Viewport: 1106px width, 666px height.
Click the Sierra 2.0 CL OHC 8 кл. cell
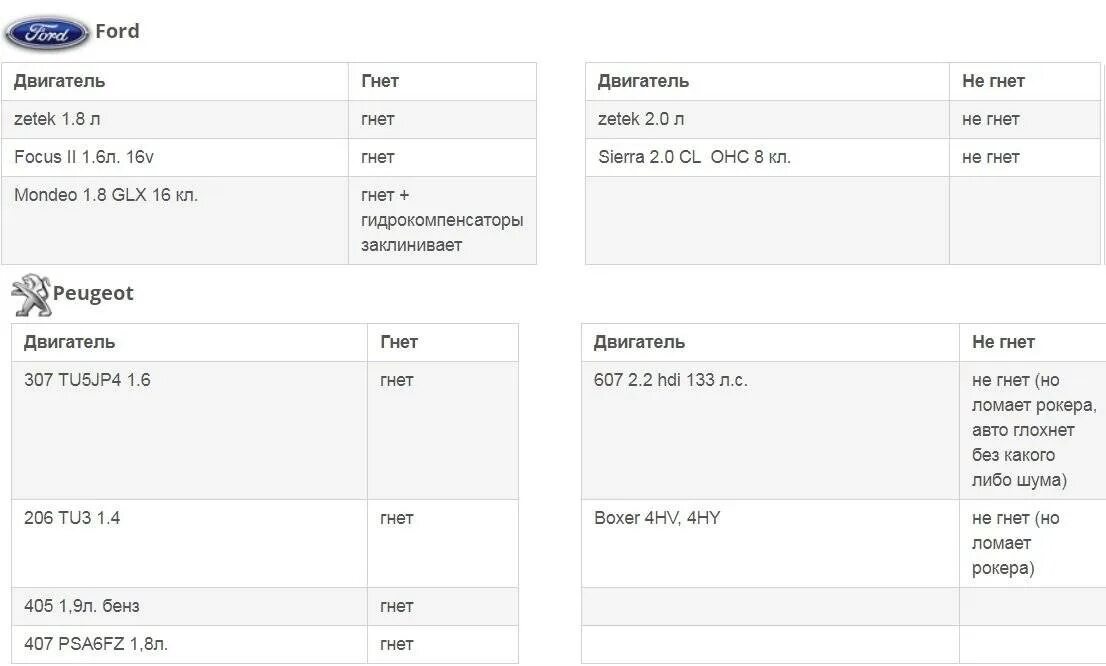pos(767,157)
